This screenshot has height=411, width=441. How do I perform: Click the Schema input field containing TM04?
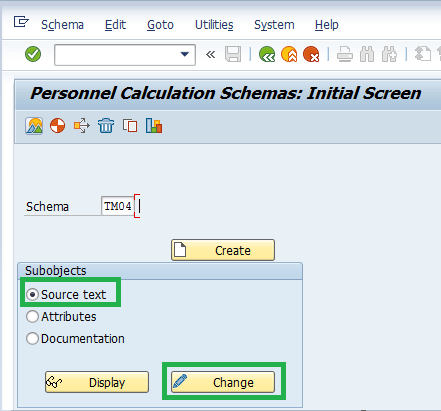[x=117, y=206]
